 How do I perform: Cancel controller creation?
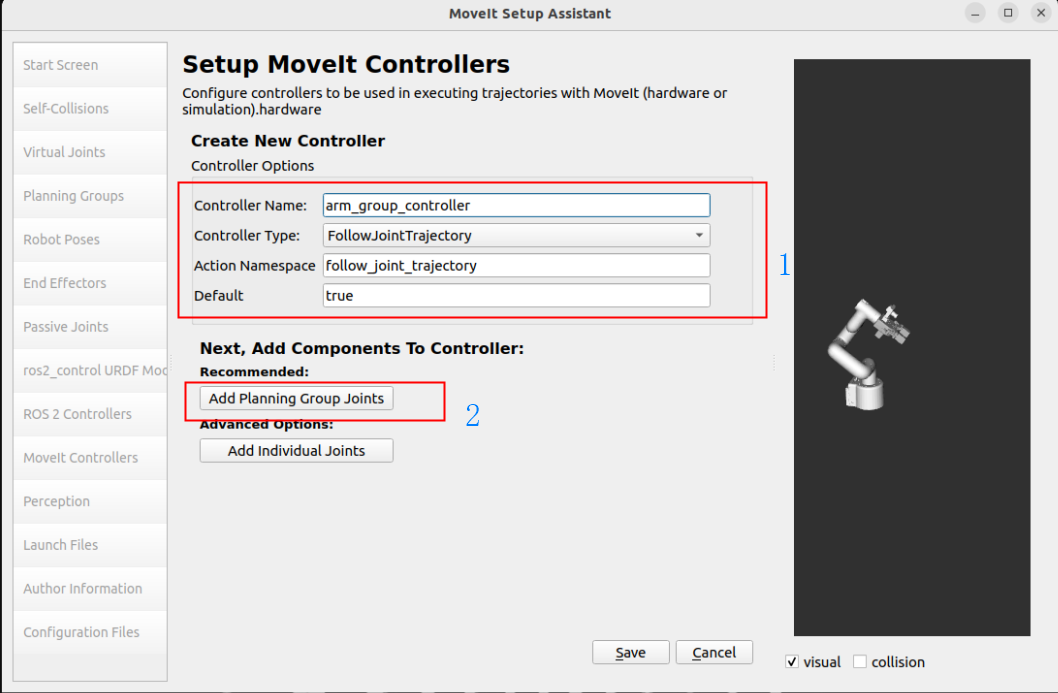[x=714, y=653]
